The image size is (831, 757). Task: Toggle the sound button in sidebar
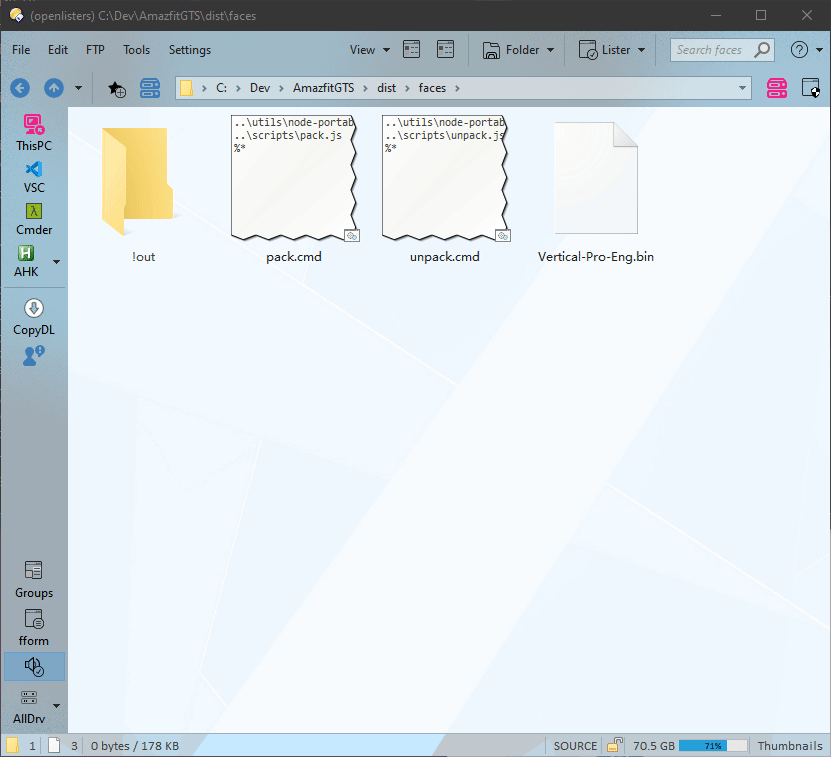(x=34, y=666)
